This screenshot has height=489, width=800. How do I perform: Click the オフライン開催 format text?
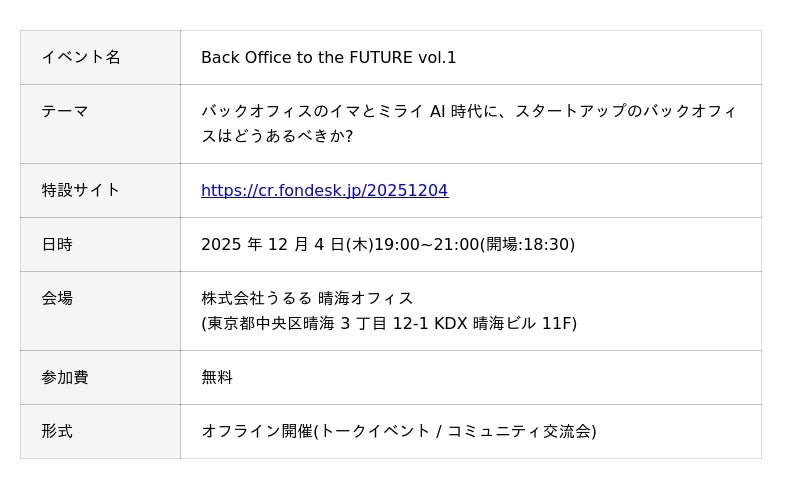coord(257,432)
